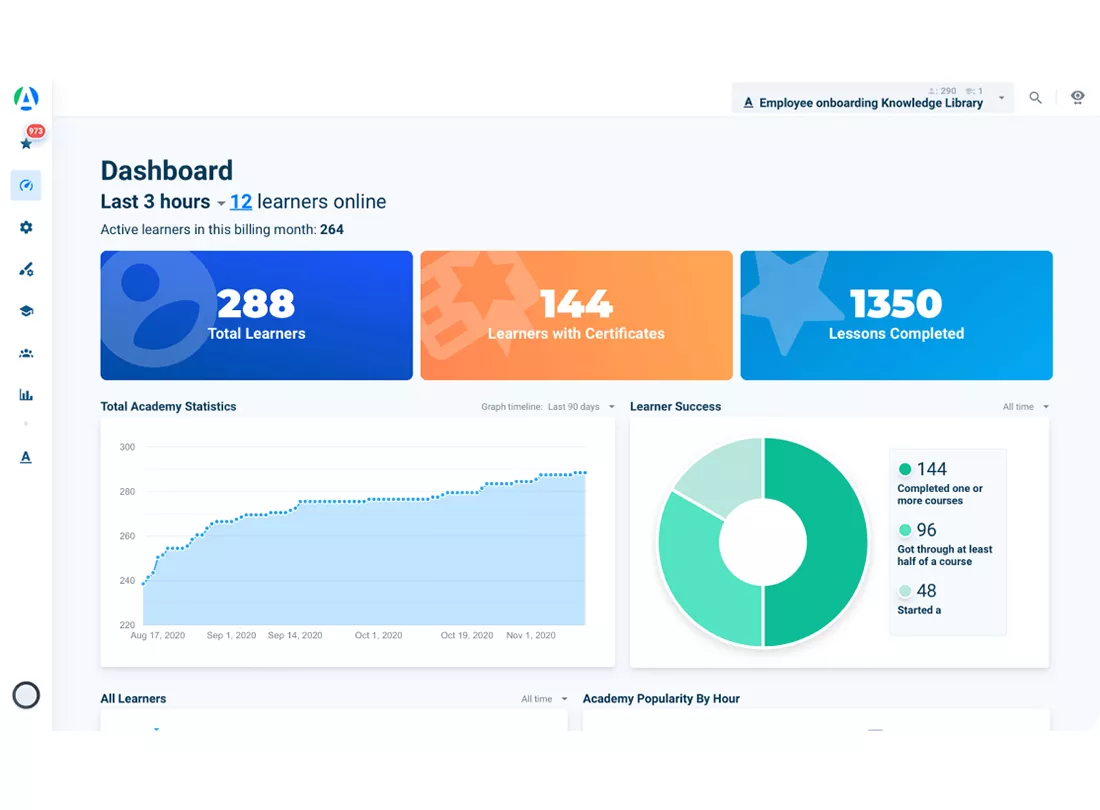1100x810 pixels.
Task: Click the 288 Total Learners card
Action: click(x=256, y=316)
